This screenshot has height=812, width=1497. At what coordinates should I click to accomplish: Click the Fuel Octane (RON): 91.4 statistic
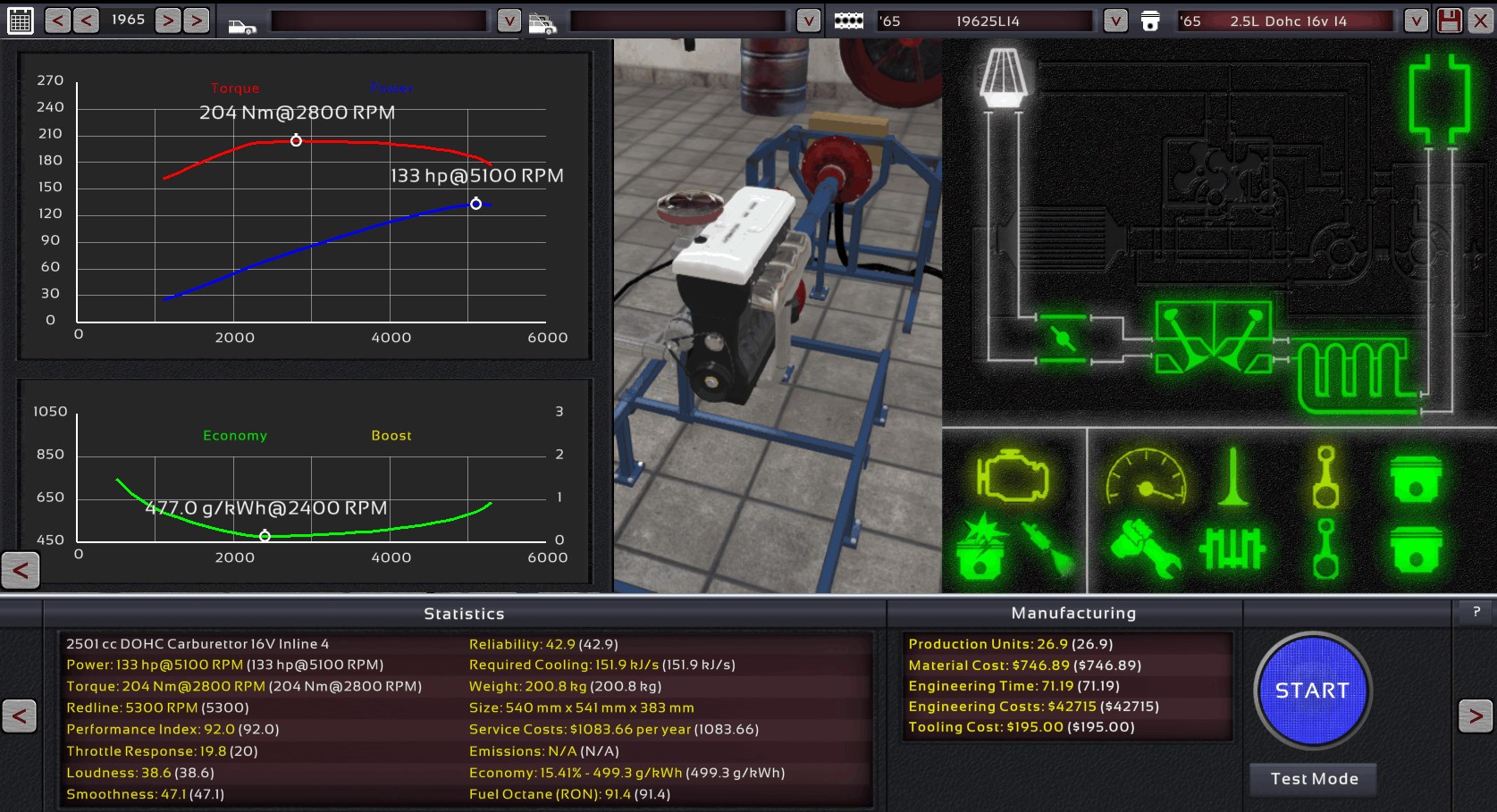569,794
